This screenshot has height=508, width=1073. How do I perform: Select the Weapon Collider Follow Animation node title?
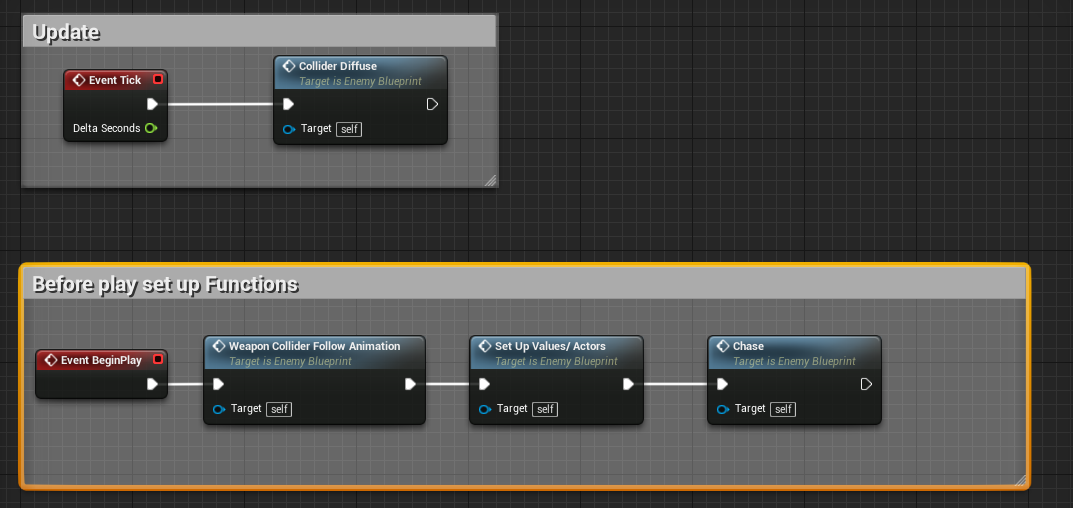tap(314, 346)
